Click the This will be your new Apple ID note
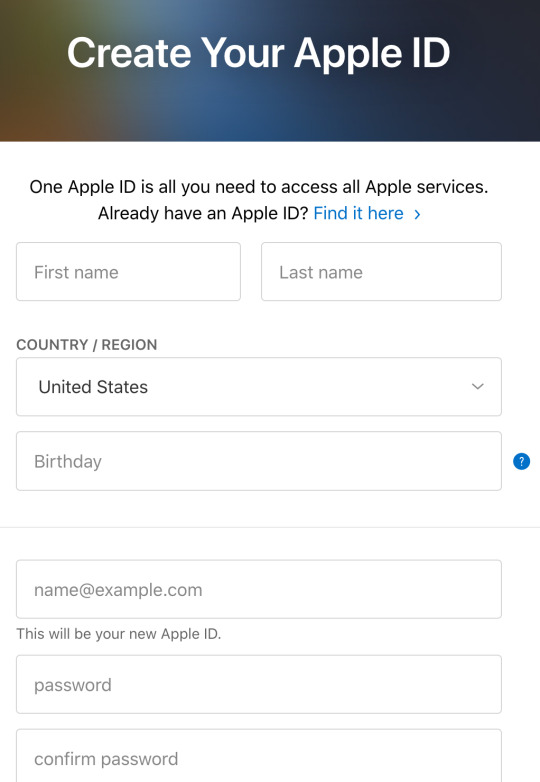The image size is (540, 782). pyautogui.click(x=119, y=634)
